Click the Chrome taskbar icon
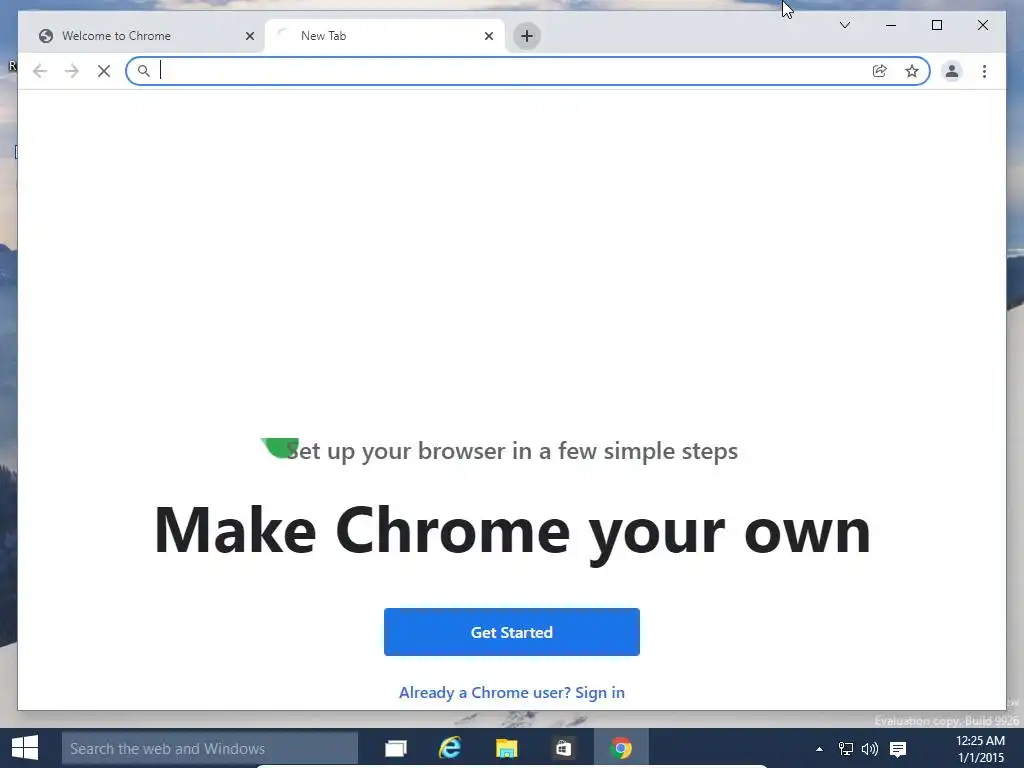The image size is (1024, 768). click(621, 748)
